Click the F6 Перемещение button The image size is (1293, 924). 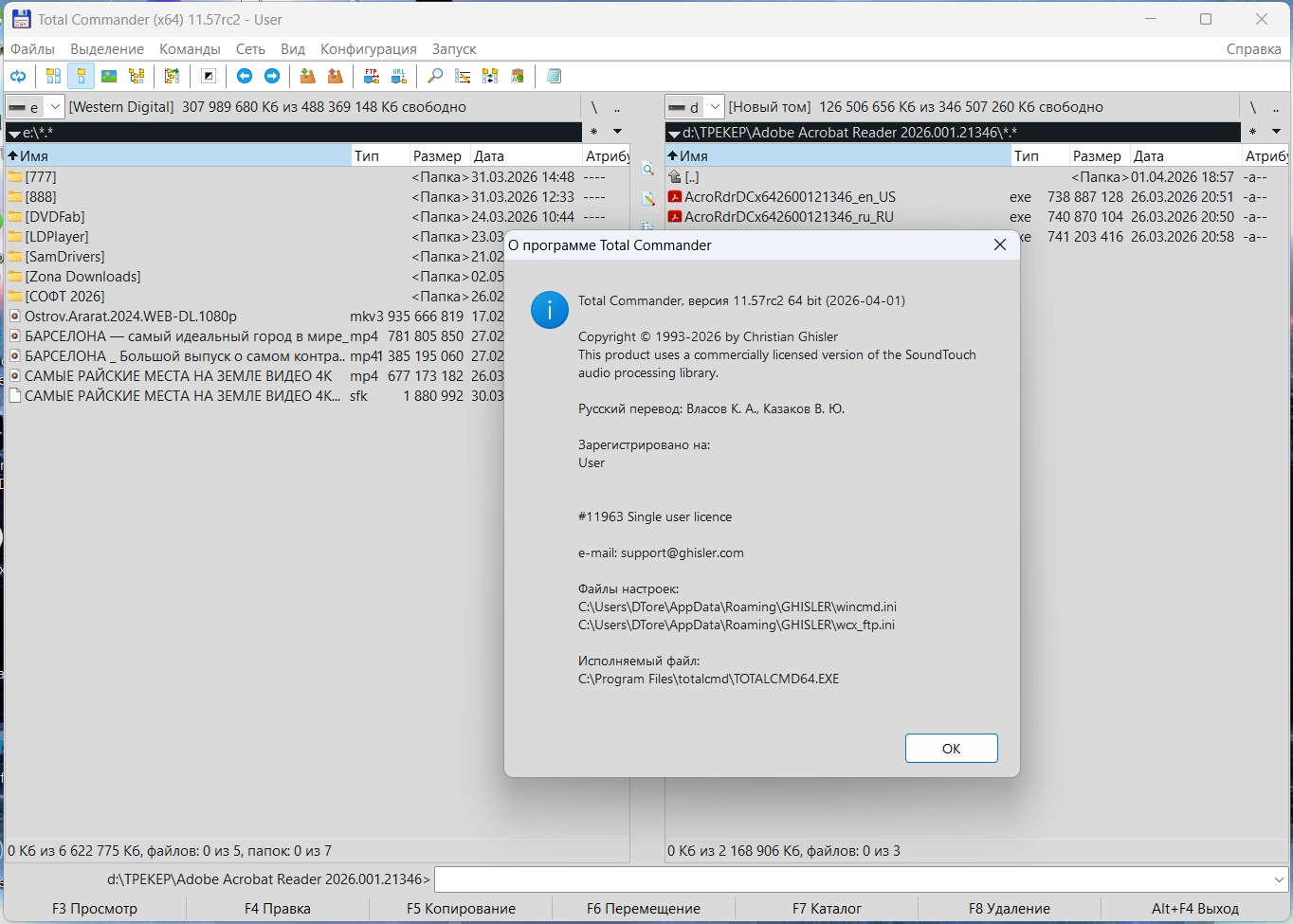click(644, 909)
